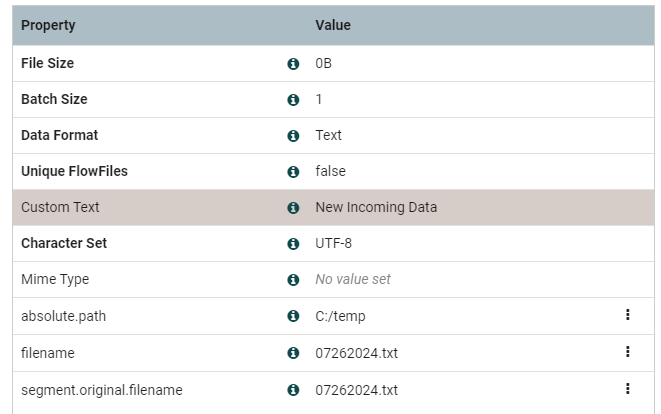
Task: Open the segment.original.filename row options menu
Action: (627, 389)
